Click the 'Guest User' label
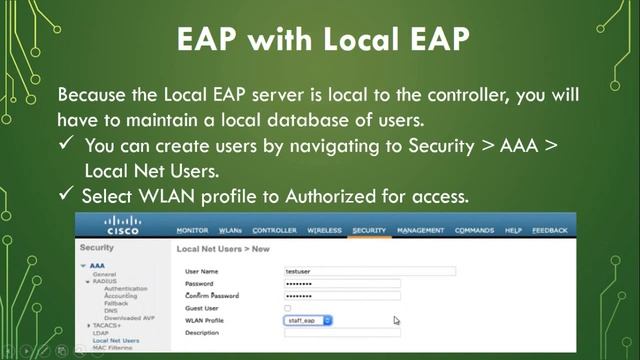Viewport: 640px width, 360px height. click(202, 308)
